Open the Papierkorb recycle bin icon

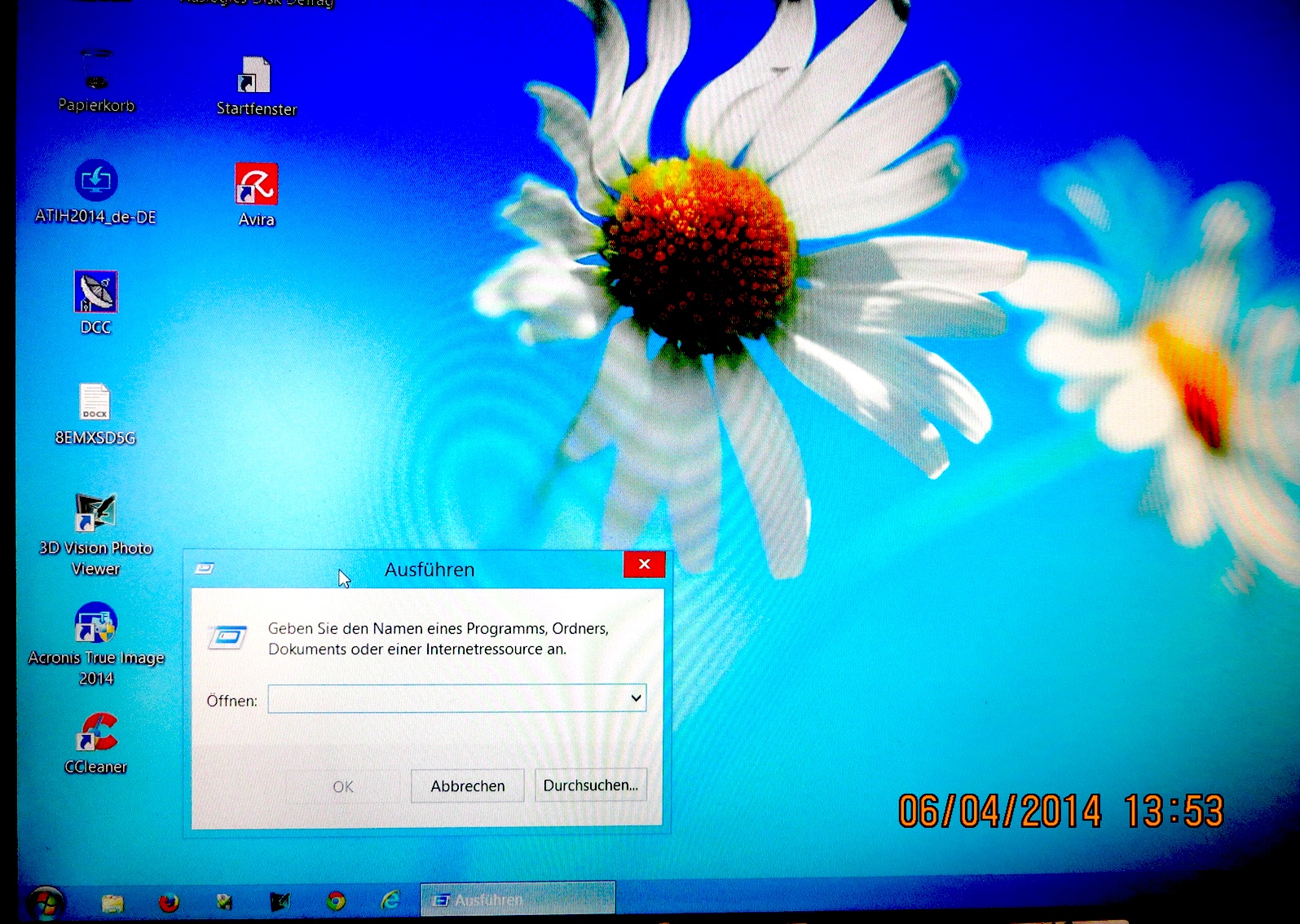pos(96,73)
